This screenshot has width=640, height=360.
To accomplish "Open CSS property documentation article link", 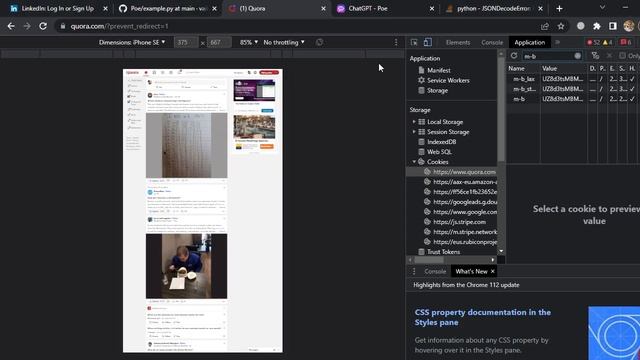I will (x=482, y=317).
